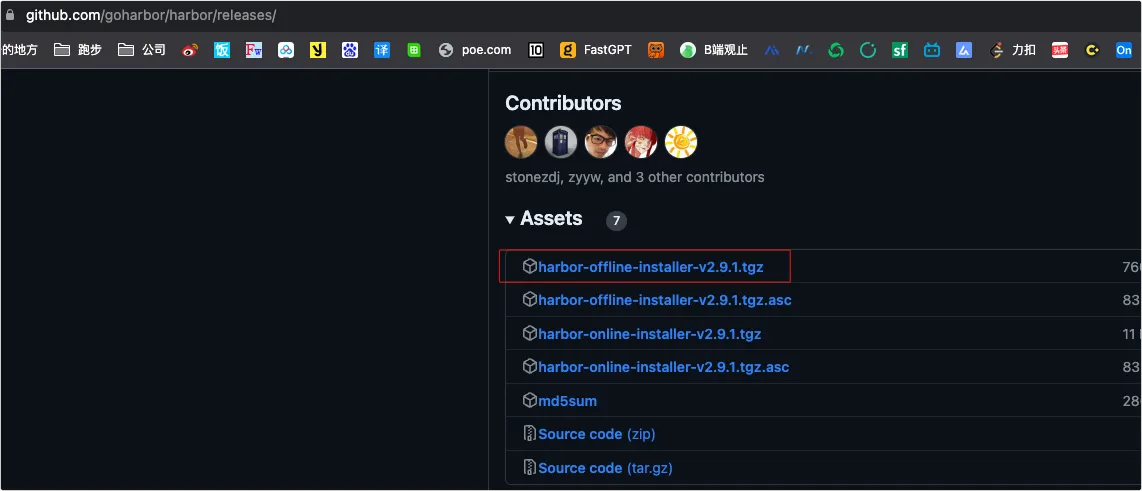Open the poe.com bookmark
The height and width of the screenshot is (491, 1142).
coord(475,50)
